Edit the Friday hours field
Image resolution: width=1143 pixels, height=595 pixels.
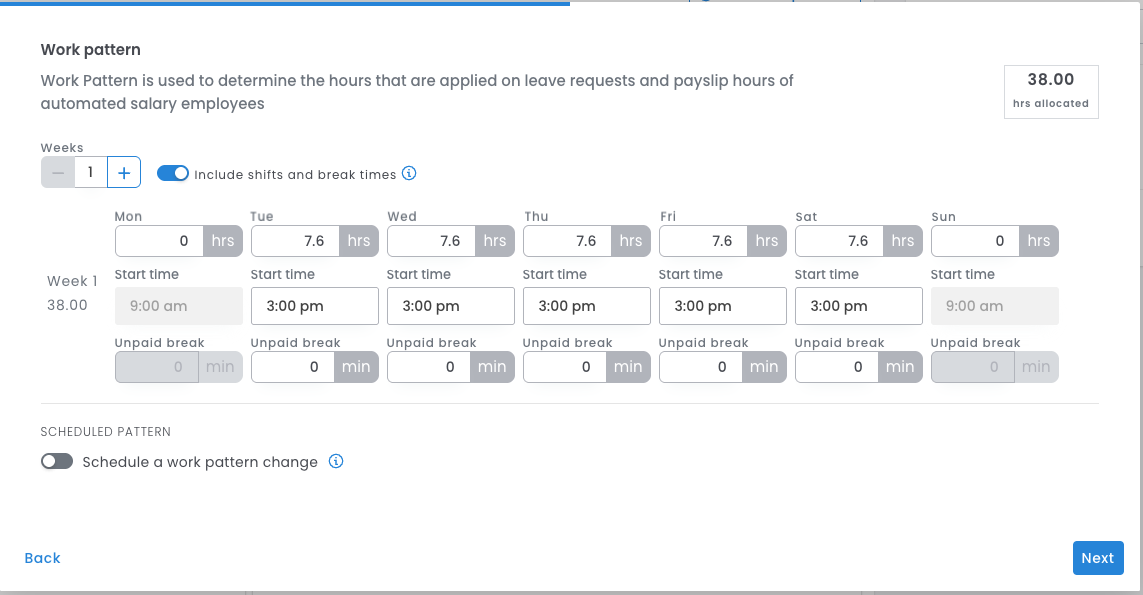tap(704, 241)
